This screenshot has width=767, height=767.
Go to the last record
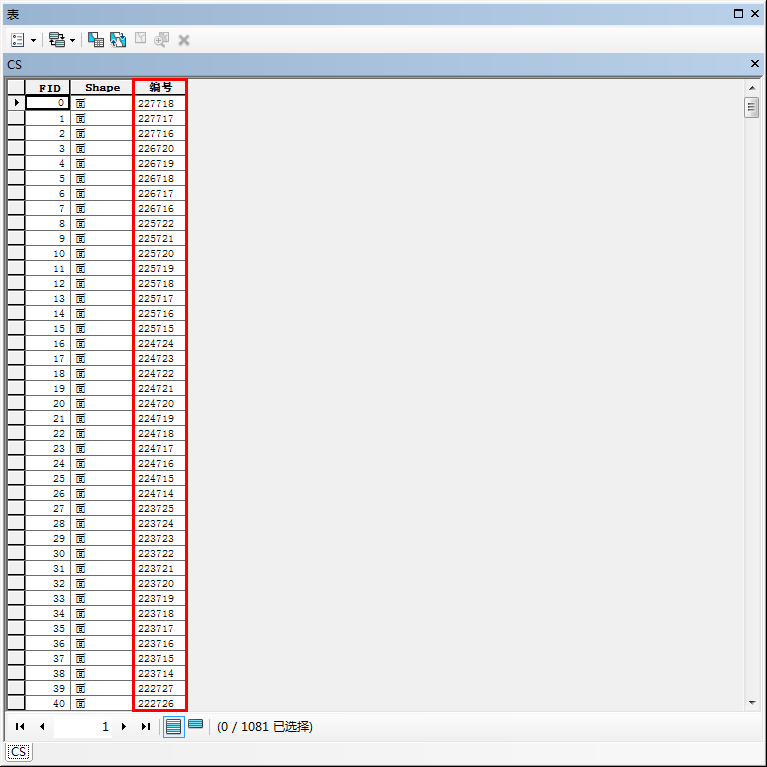point(146,726)
